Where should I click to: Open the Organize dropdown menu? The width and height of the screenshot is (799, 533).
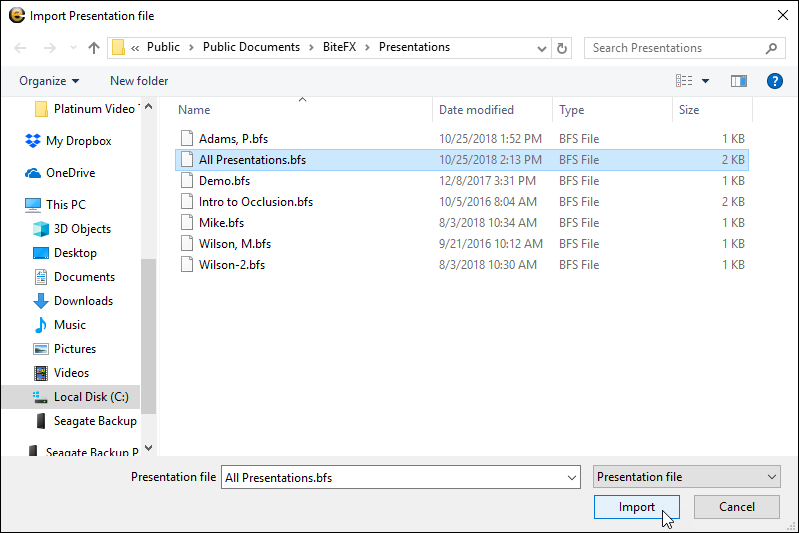point(48,81)
